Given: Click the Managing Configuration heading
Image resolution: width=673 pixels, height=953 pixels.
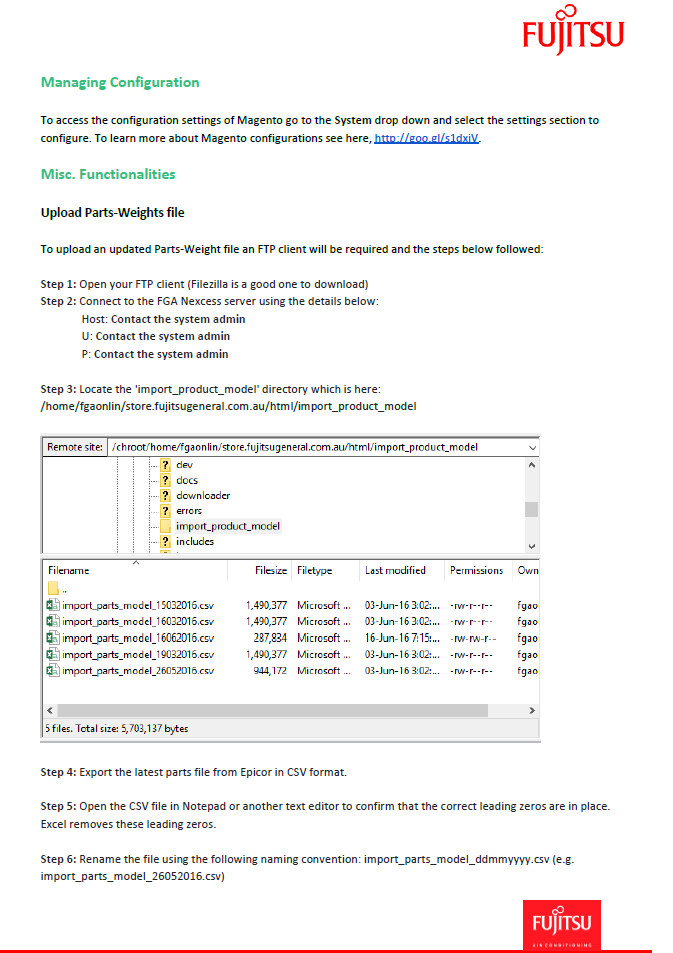Looking at the screenshot, I should 120,82.
